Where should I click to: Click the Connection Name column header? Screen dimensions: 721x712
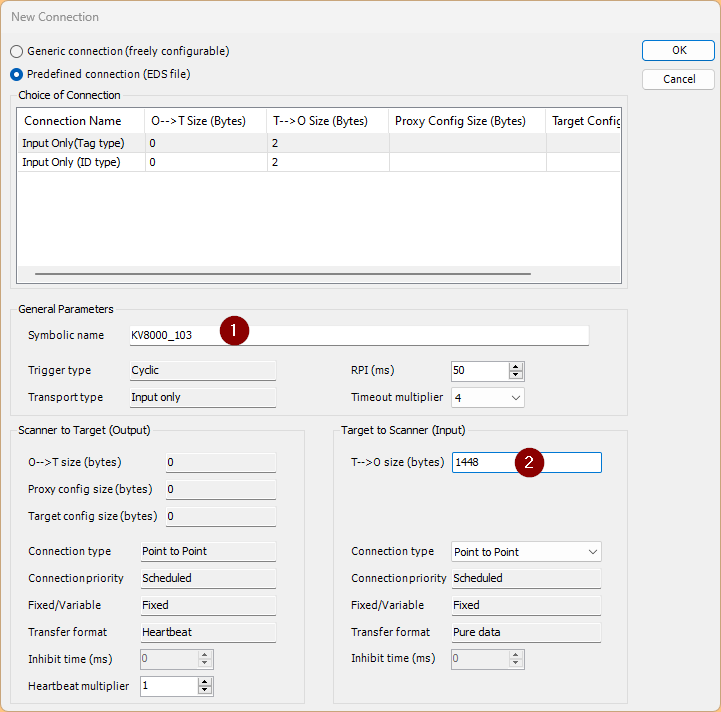[x=81, y=121]
